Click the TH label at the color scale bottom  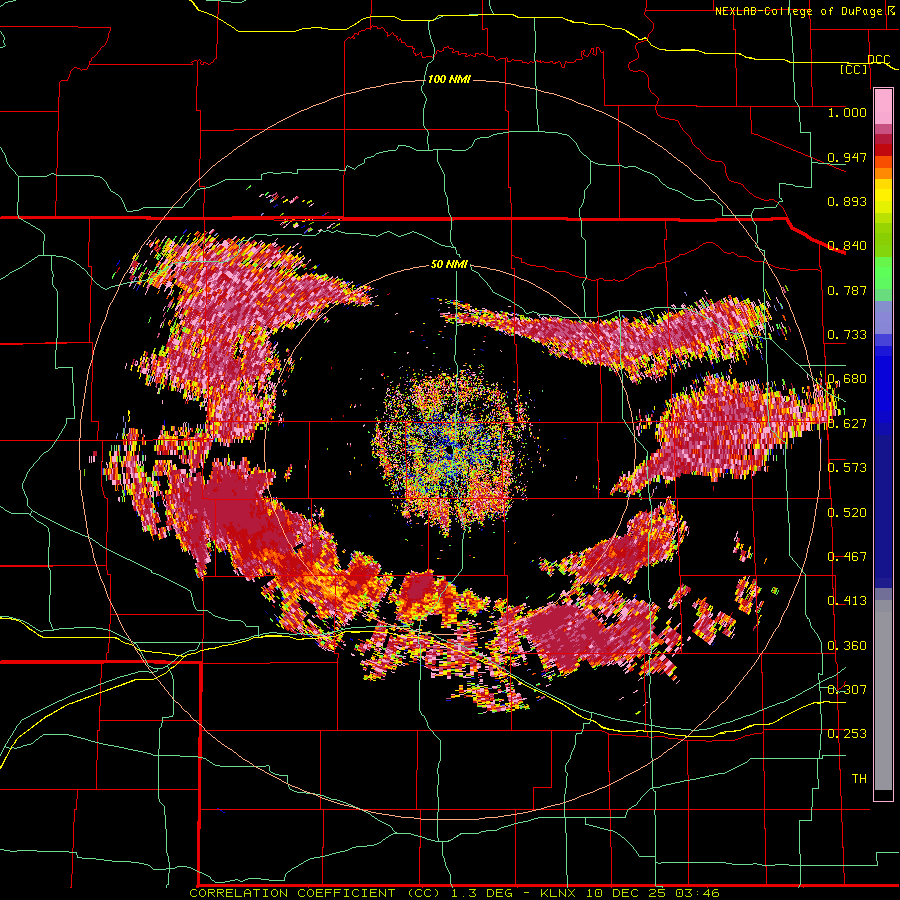tap(859, 779)
